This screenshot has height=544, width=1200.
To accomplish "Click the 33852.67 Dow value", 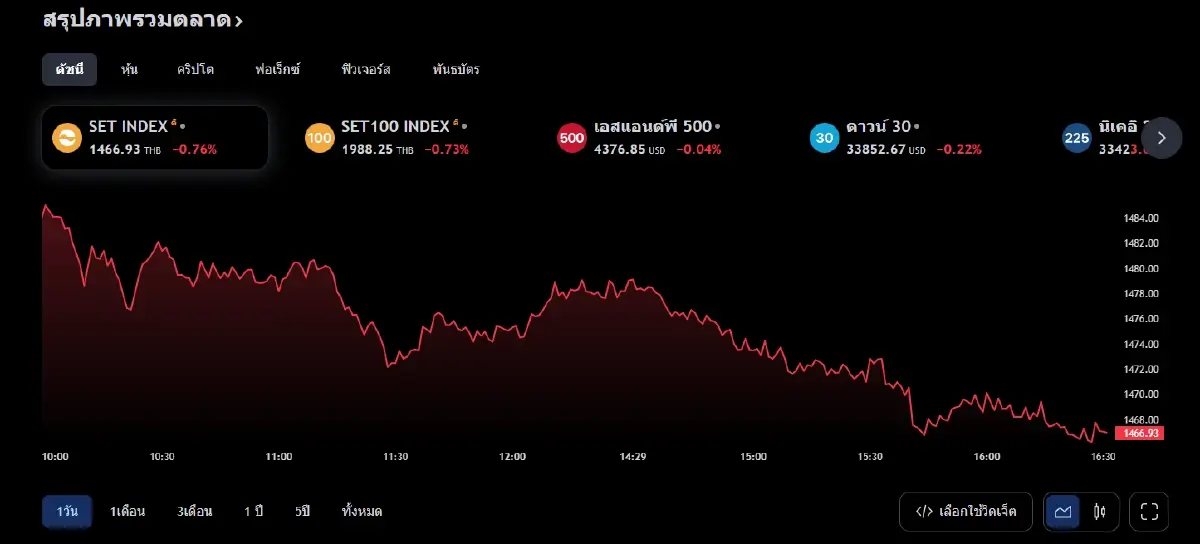I will pos(874,149).
